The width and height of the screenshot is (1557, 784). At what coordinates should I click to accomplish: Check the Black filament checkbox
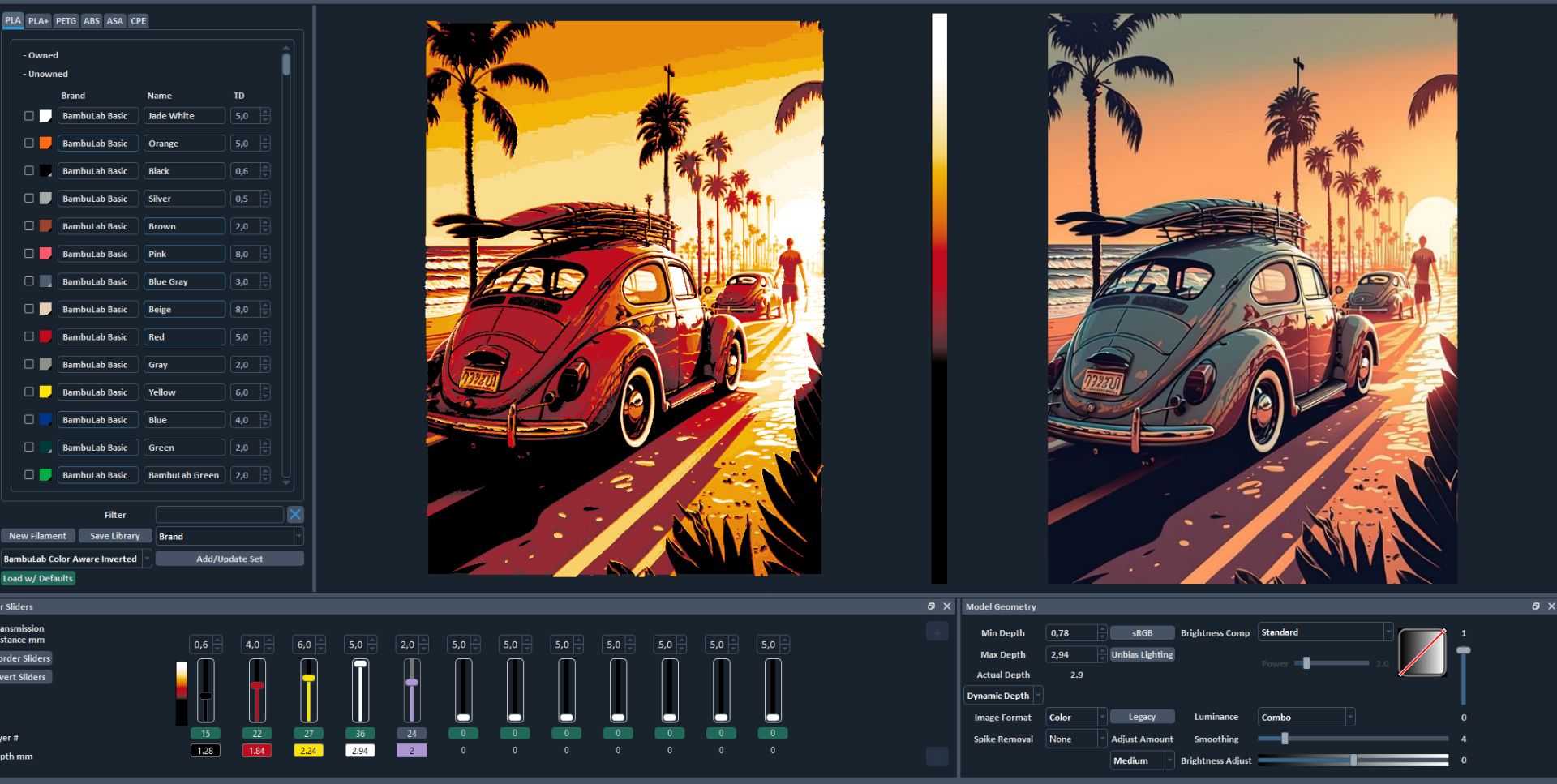click(x=29, y=171)
